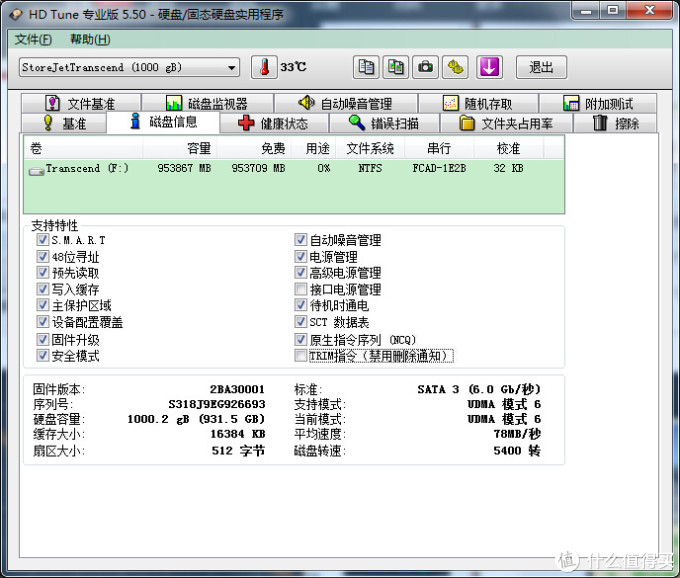Switch to the 基准 tab

[x=64, y=124]
